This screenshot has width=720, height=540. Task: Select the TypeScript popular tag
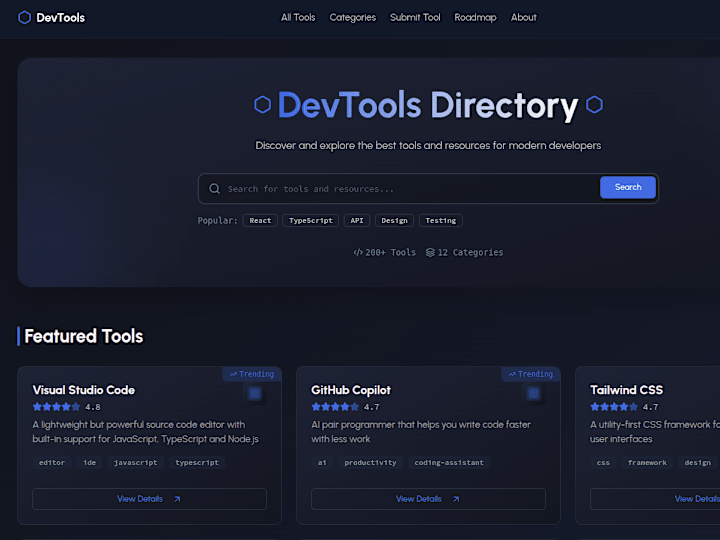pyautogui.click(x=310, y=220)
